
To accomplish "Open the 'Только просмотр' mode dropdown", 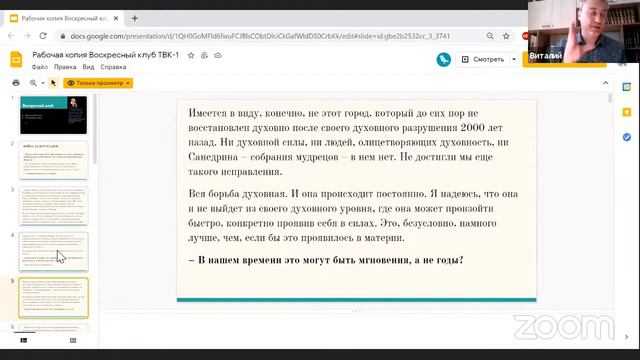I will click(98, 83).
